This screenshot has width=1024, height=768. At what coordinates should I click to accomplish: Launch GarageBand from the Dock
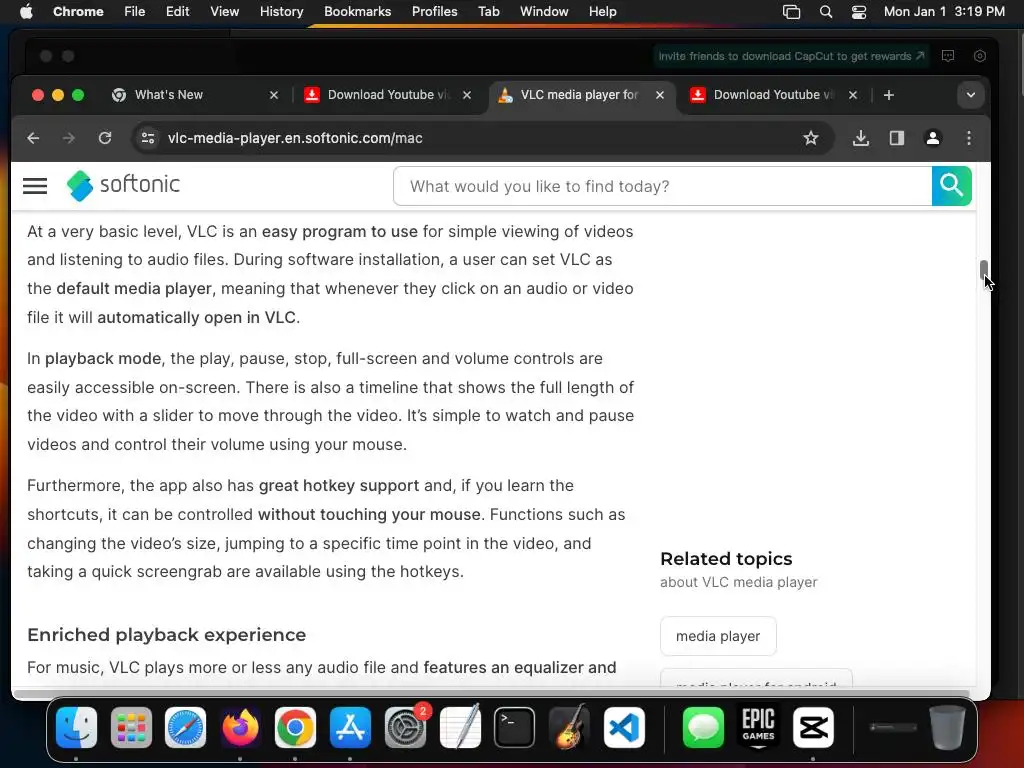point(569,727)
